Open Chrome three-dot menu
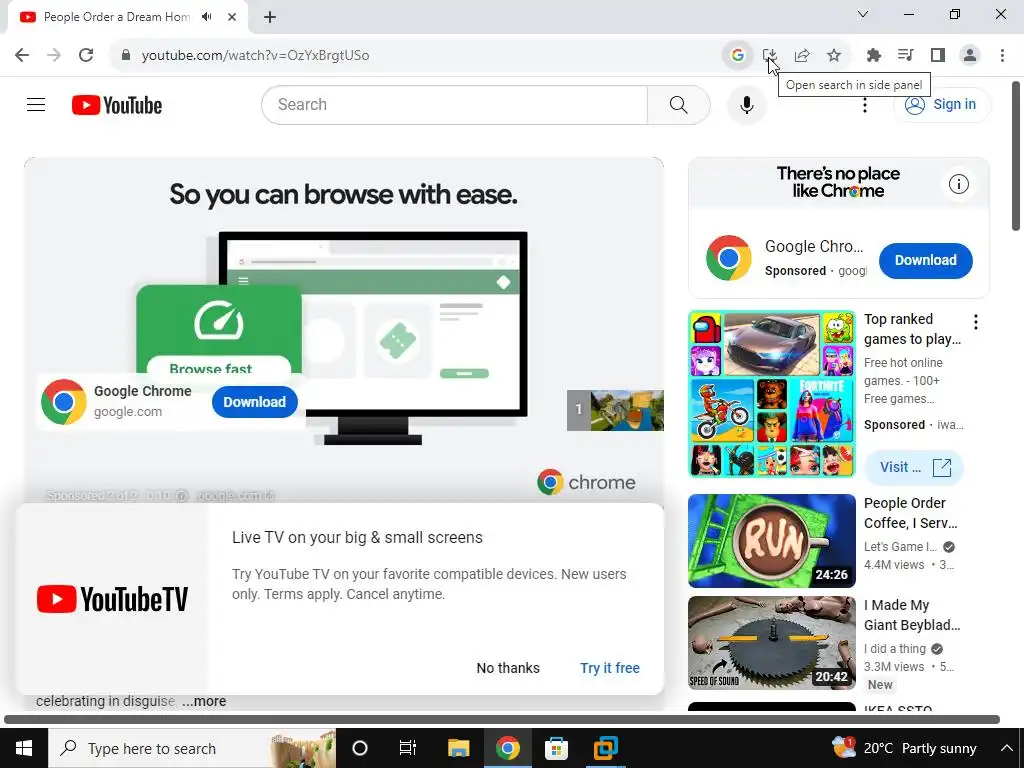 point(1002,55)
